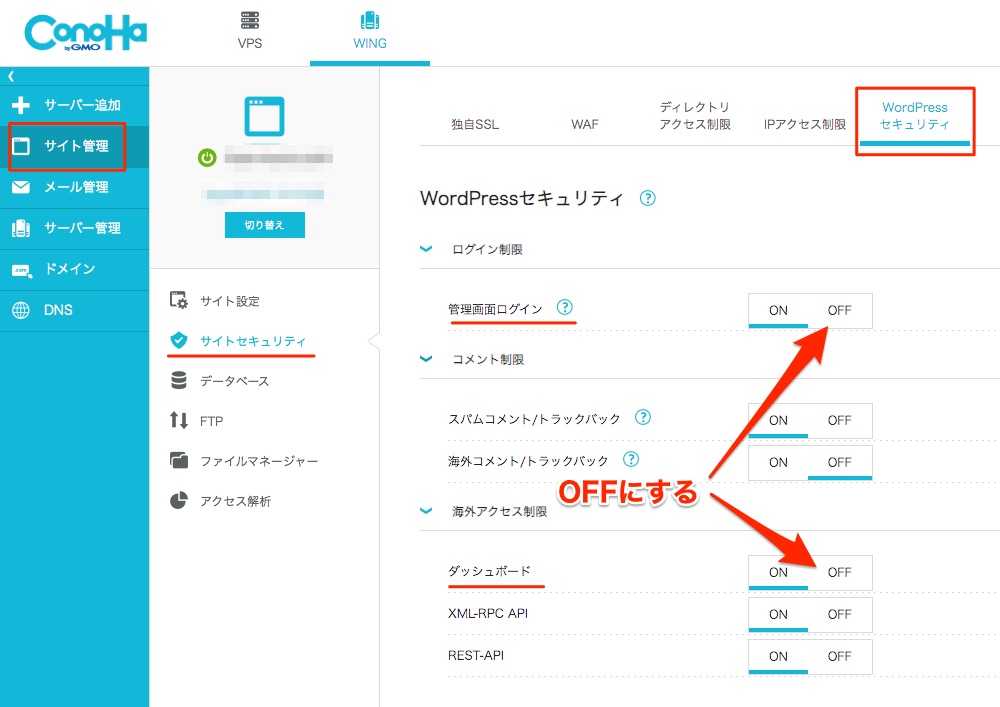
Task: Collapse the コメント制限 section chevron
Action: point(426,360)
